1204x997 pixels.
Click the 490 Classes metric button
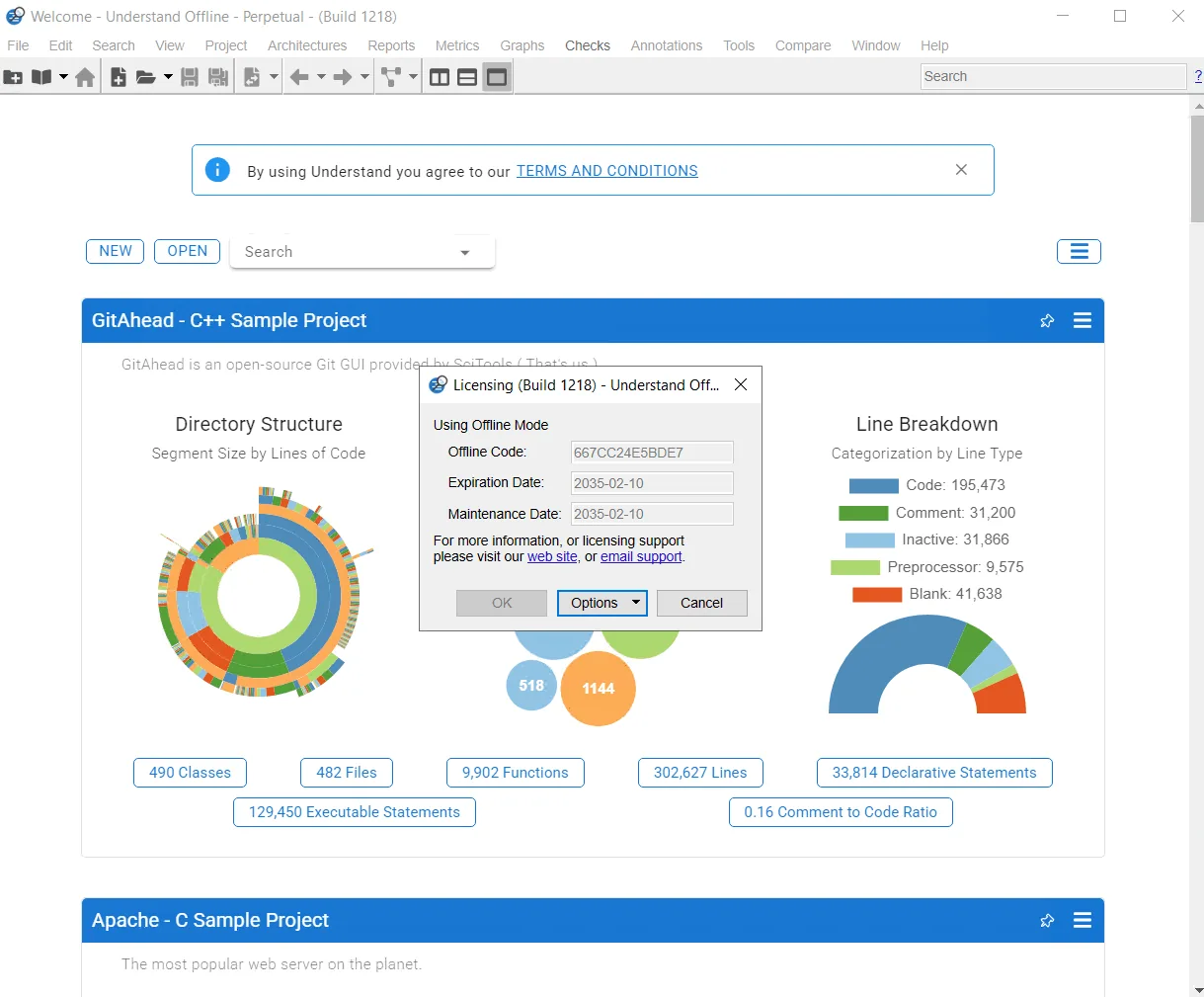pos(190,773)
